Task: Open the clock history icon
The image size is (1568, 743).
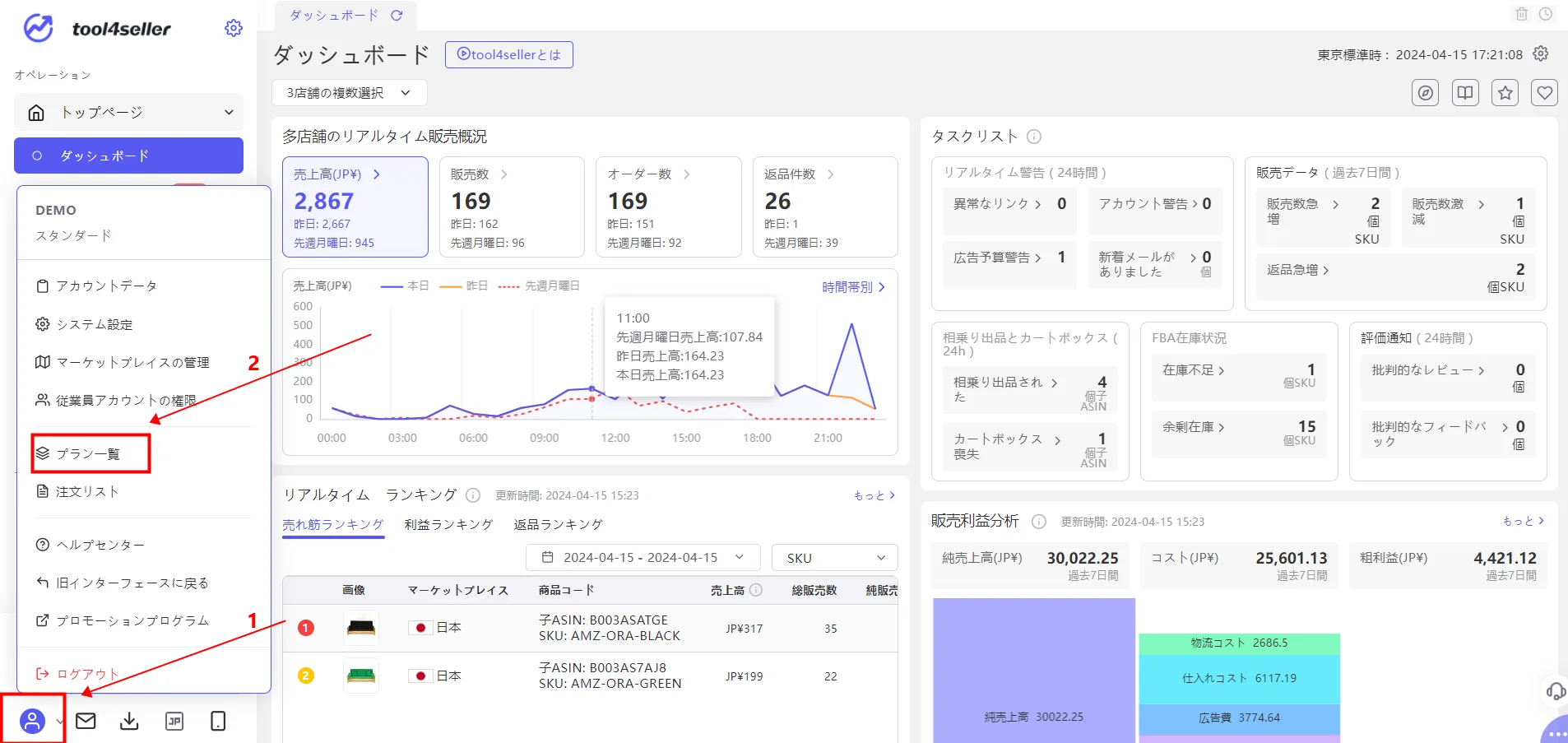Action: point(1546,14)
